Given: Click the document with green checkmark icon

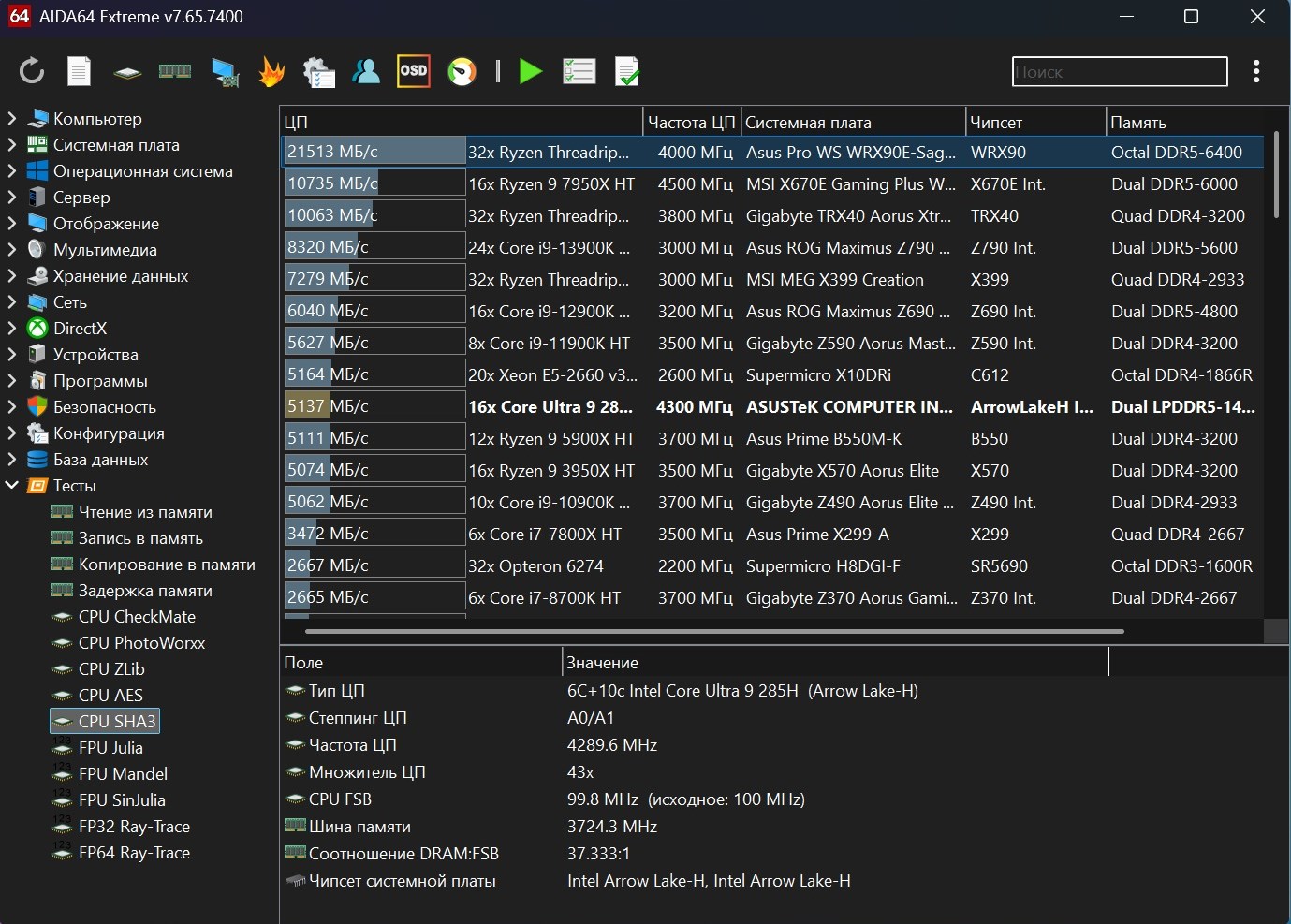Looking at the screenshot, I should pyautogui.click(x=626, y=71).
